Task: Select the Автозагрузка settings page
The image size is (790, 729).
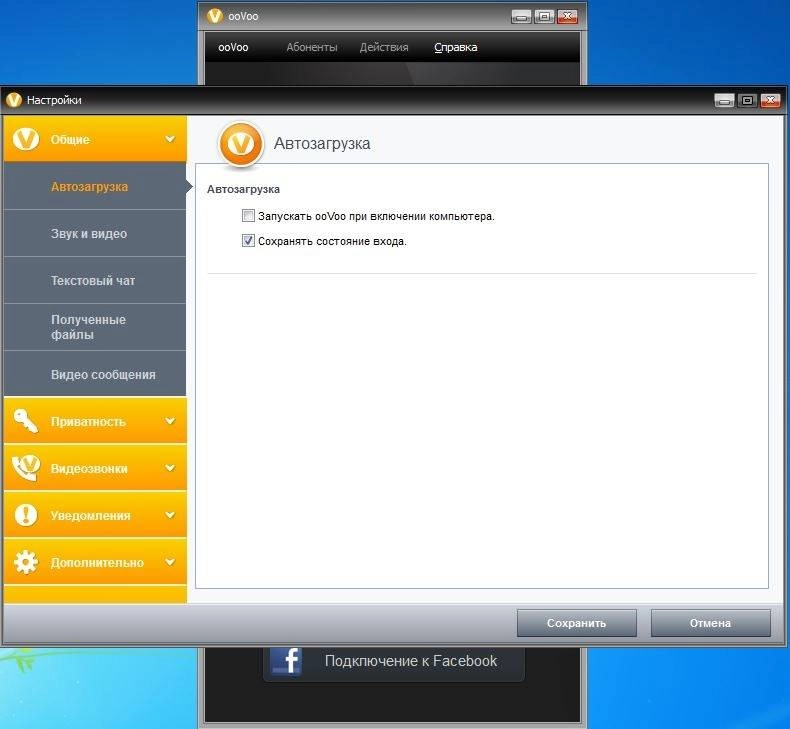Action: coord(95,186)
